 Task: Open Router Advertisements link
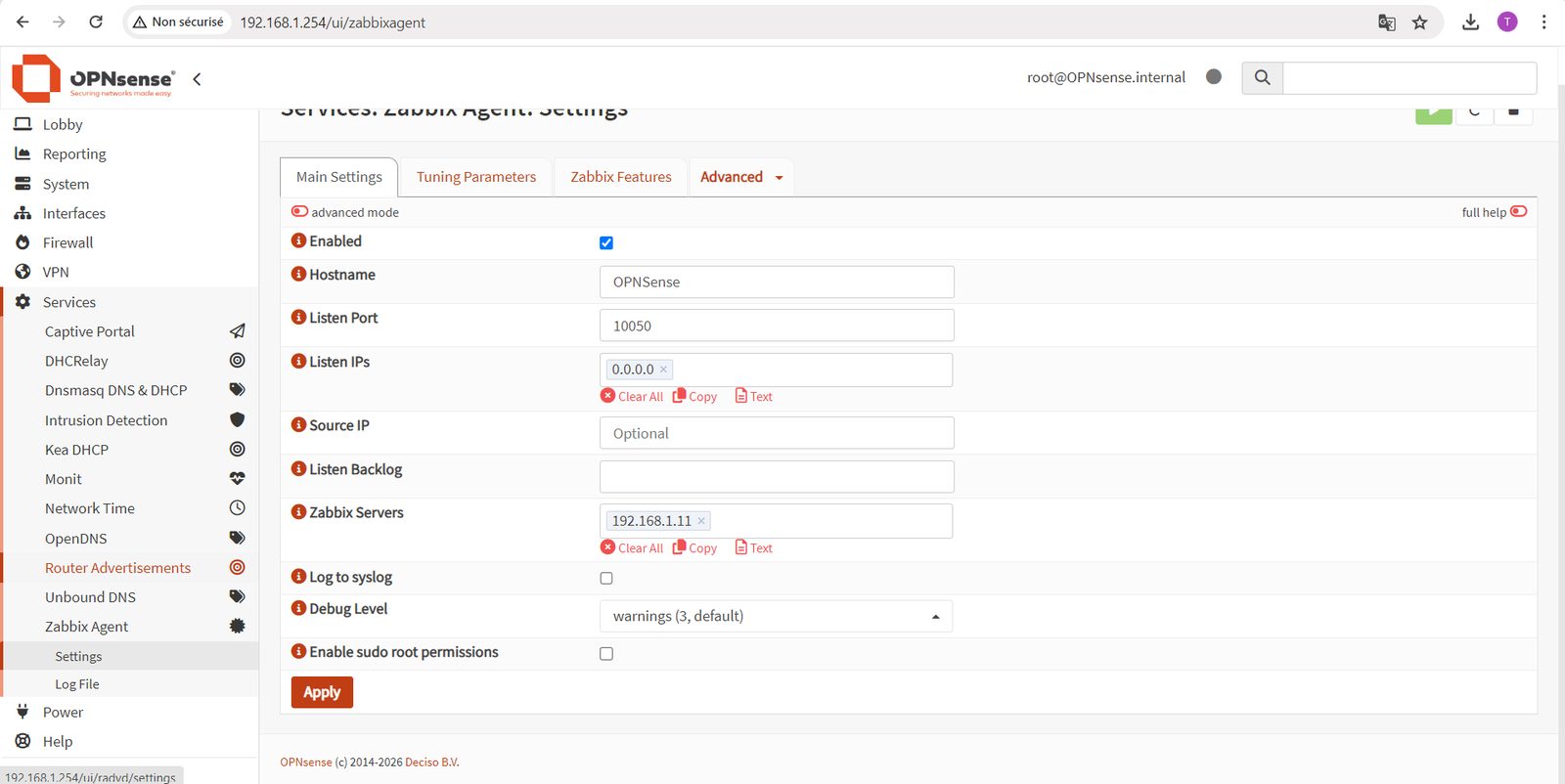[117, 568]
